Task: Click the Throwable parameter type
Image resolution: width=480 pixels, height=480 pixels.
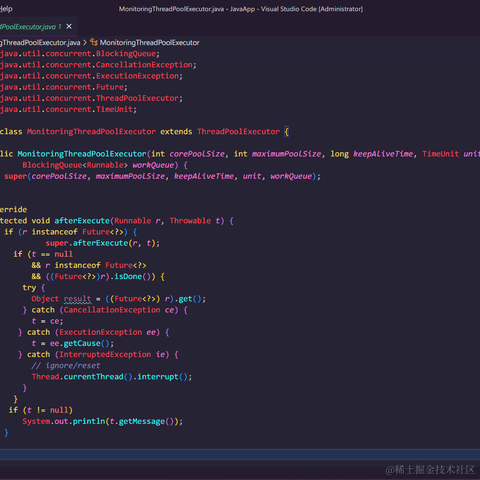Action: [190, 221]
